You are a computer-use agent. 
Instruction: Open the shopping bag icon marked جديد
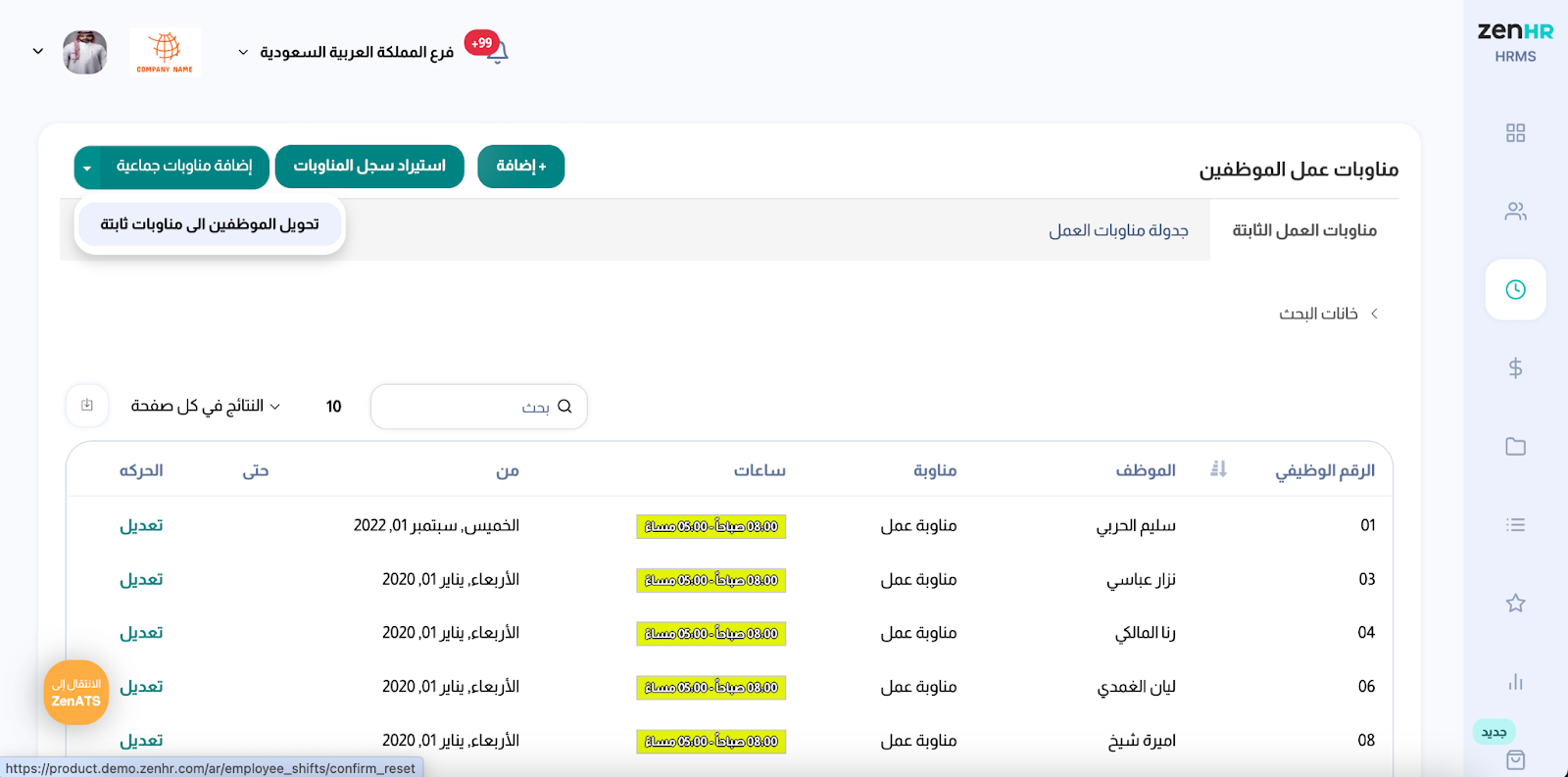click(1515, 759)
